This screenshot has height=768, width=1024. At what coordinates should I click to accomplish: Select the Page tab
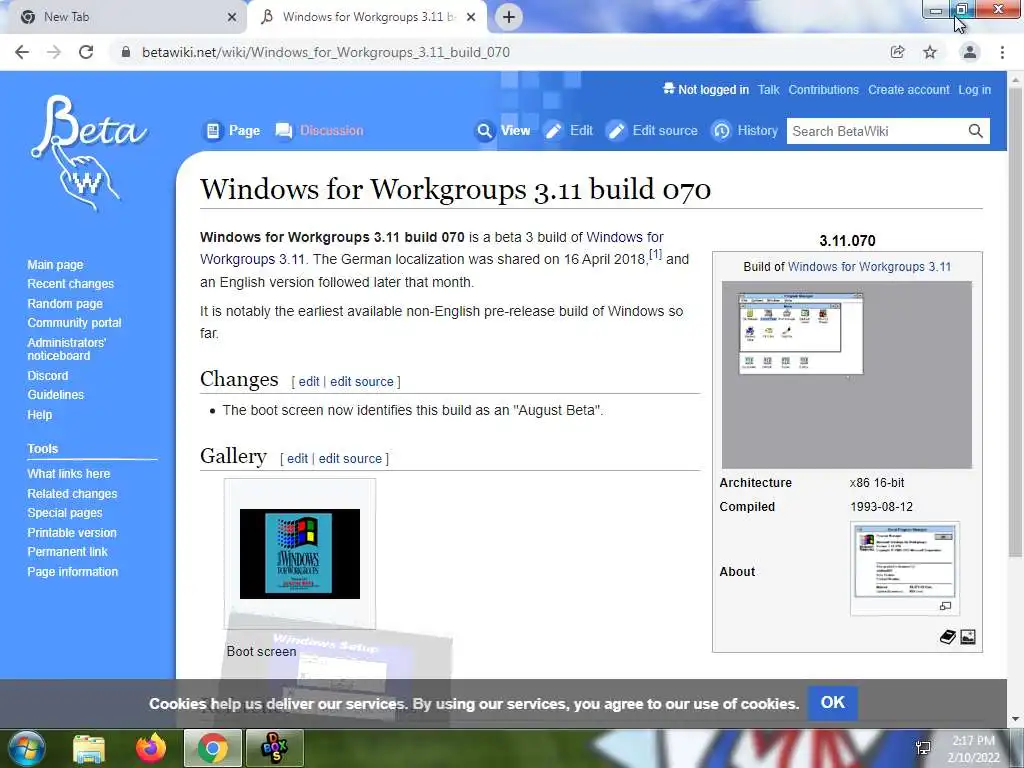click(x=232, y=131)
